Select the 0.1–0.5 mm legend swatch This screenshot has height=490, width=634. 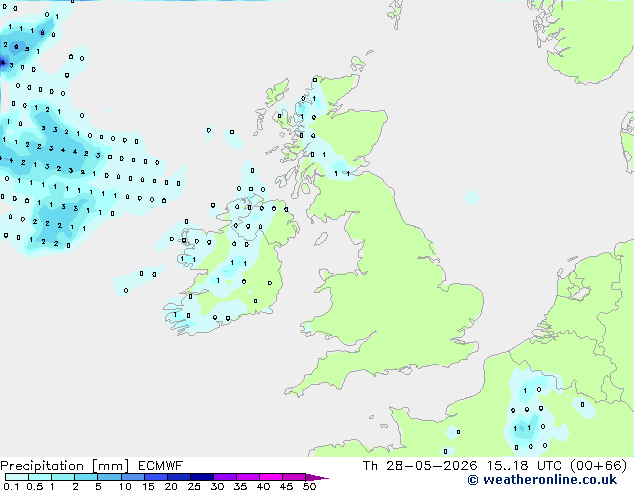click(x=17, y=477)
